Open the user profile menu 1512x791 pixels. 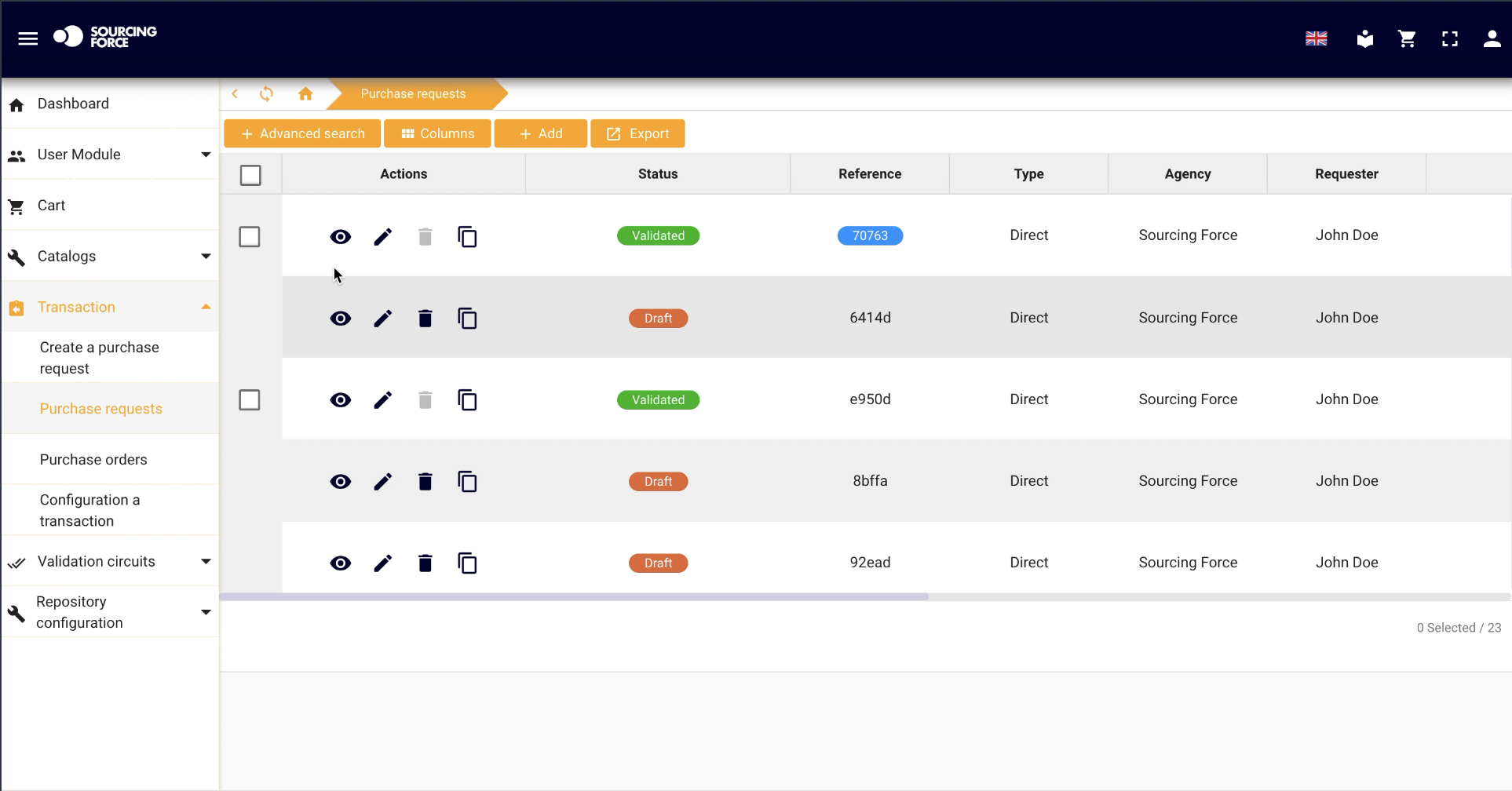point(1492,38)
